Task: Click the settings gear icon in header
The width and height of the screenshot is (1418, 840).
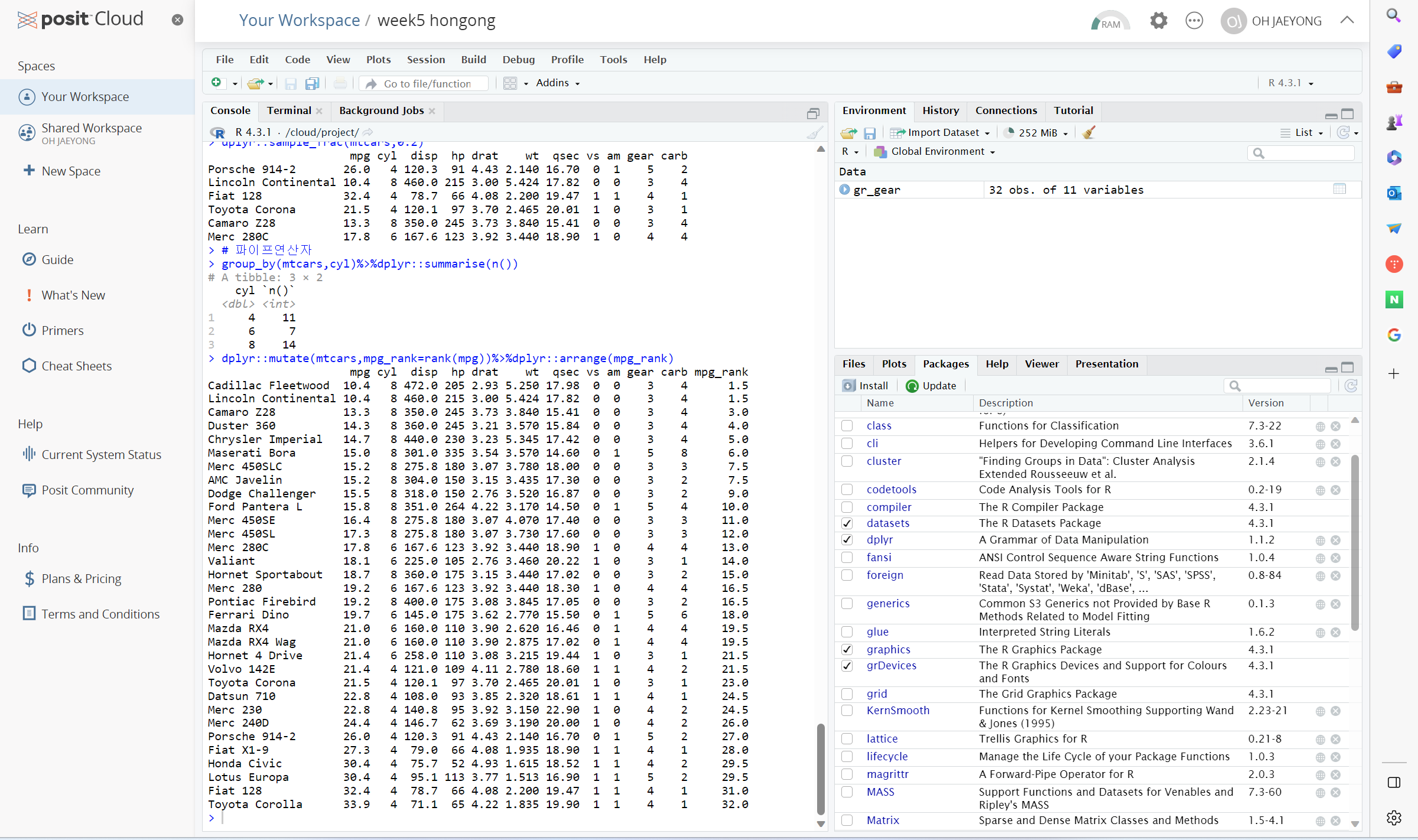Action: coord(1159,21)
